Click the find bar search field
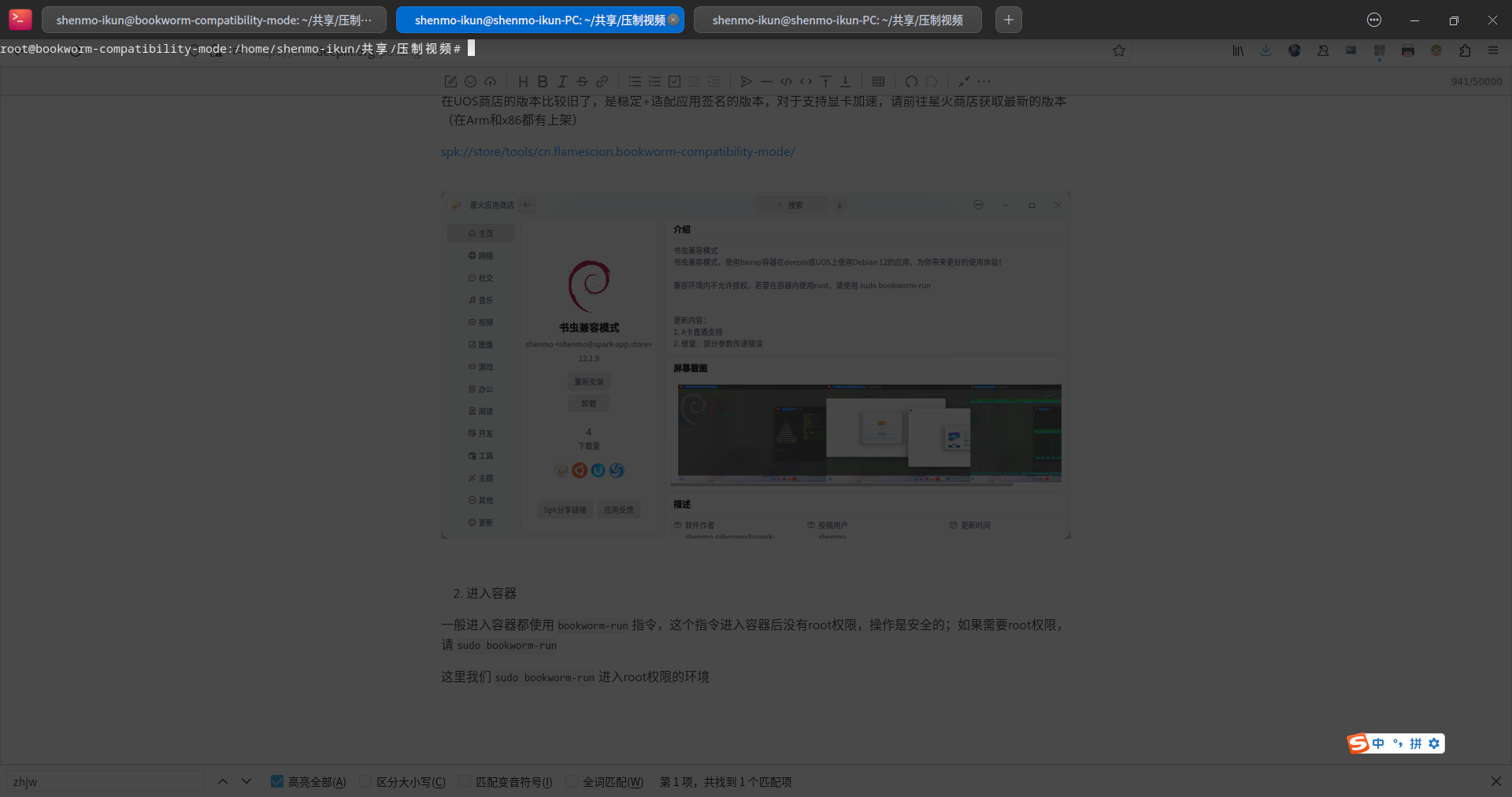The image size is (1512, 797). [x=106, y=781]
